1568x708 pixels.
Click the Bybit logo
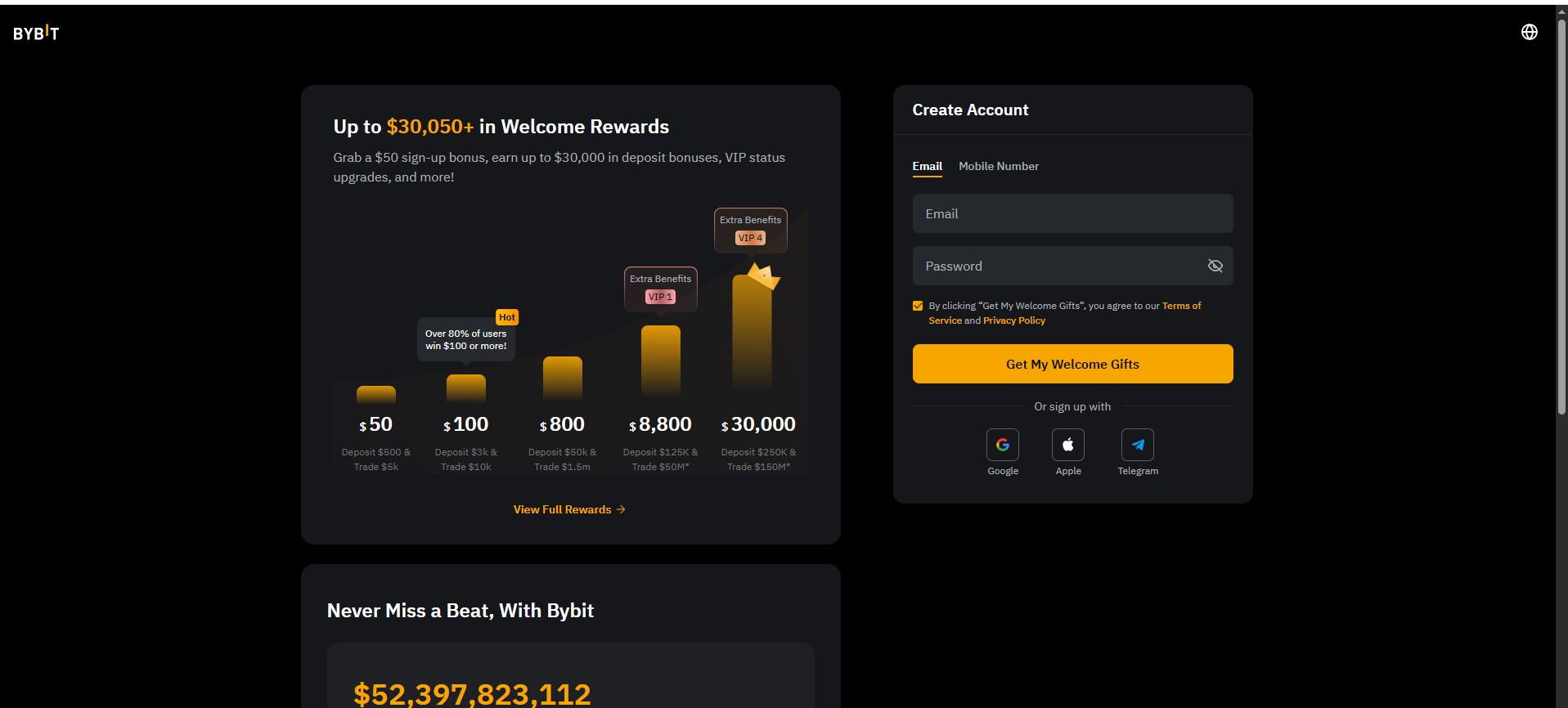tap(36, 33)
